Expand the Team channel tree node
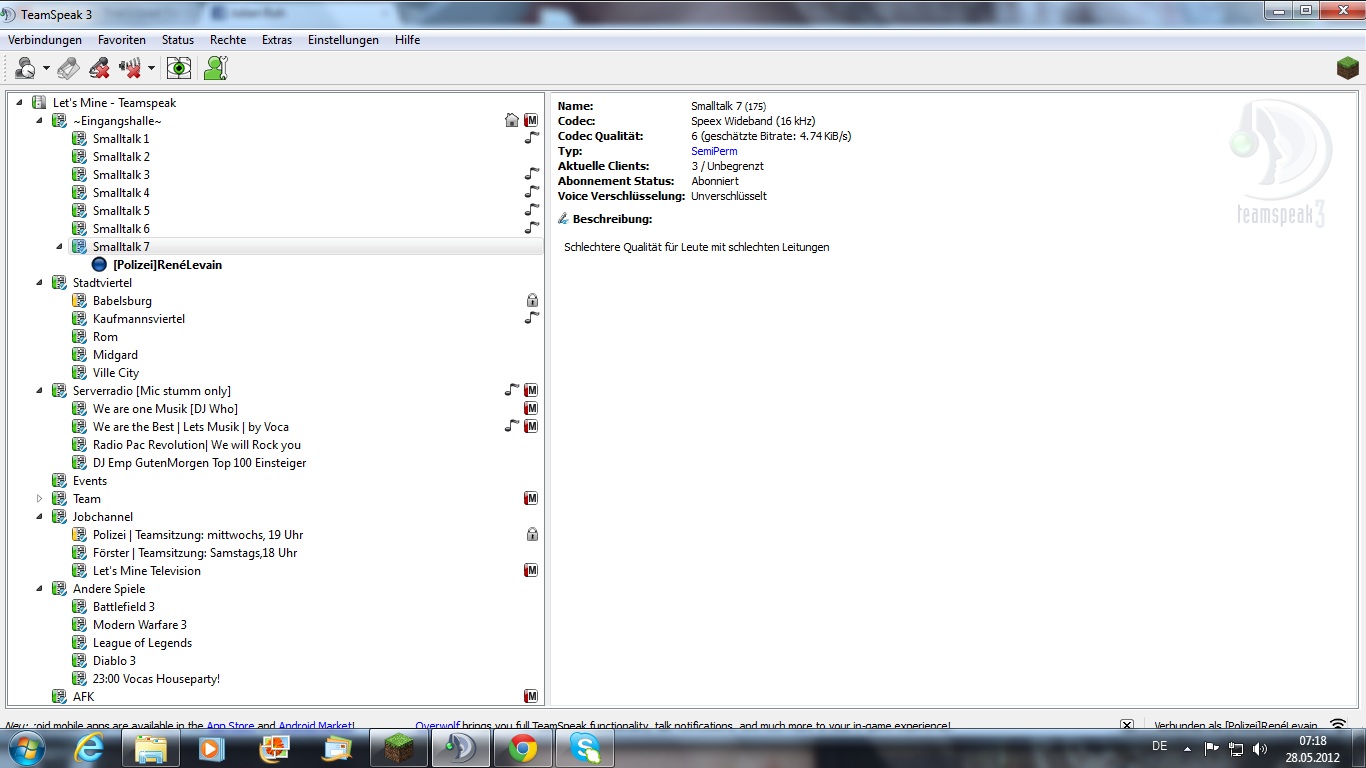 [40, 498]
